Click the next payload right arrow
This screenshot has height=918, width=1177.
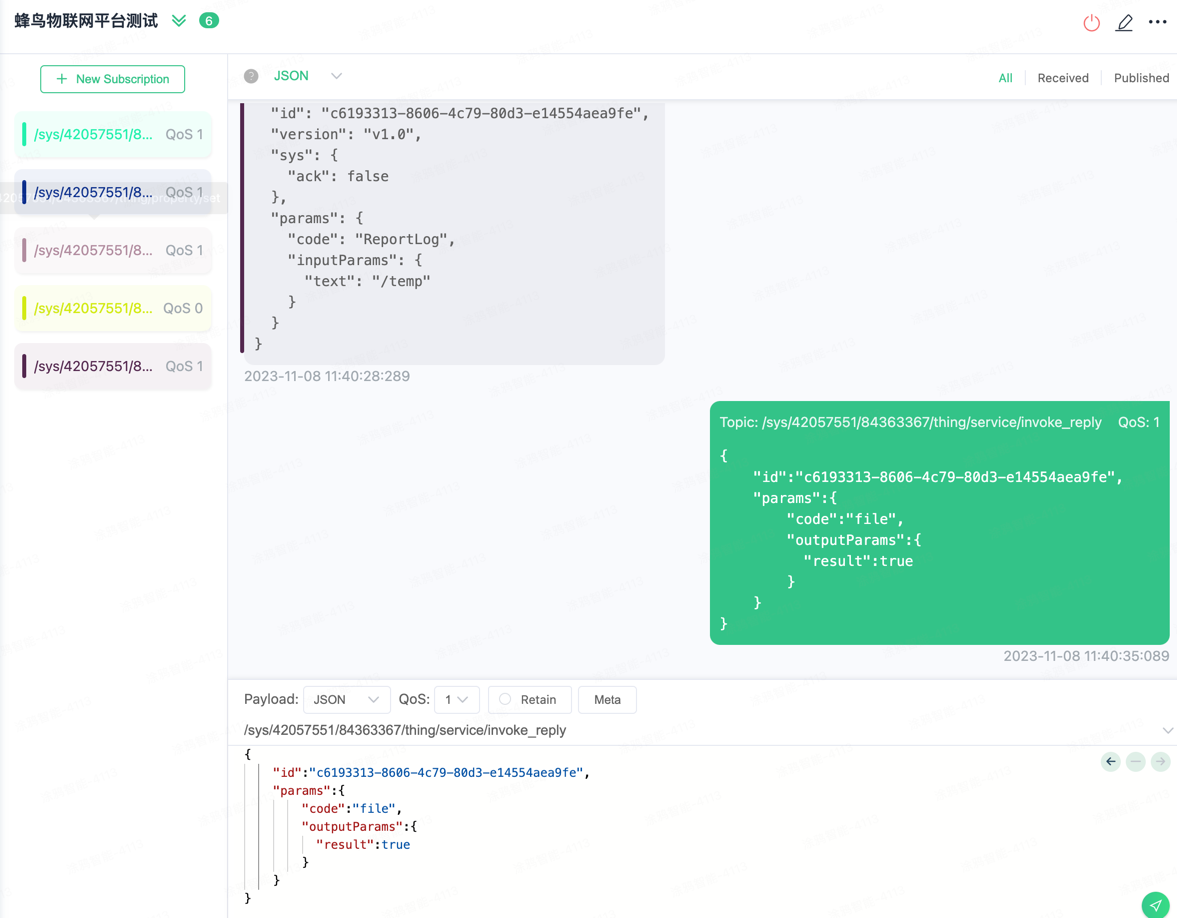[1160, 762]
